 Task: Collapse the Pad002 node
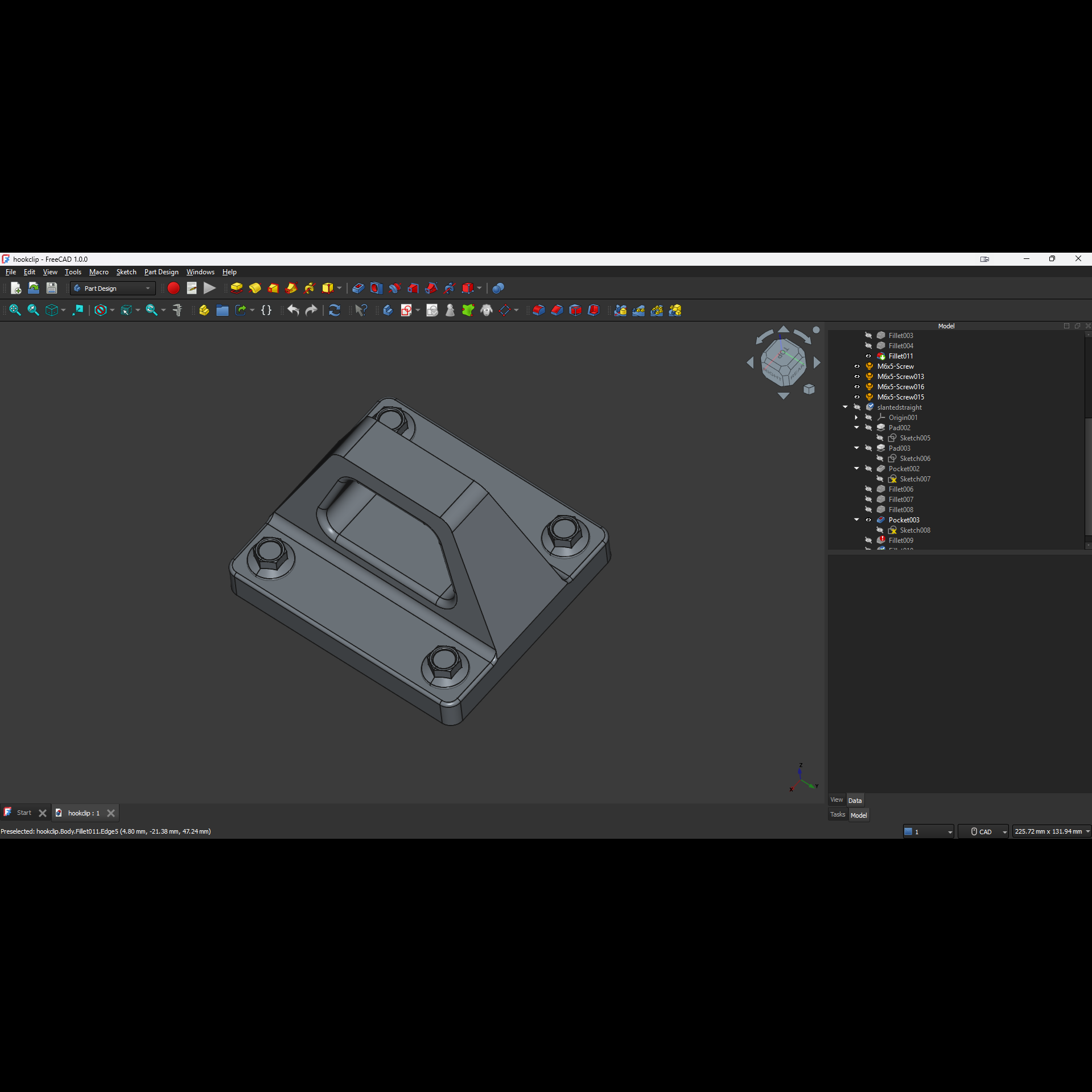click(x=856, y=428)
